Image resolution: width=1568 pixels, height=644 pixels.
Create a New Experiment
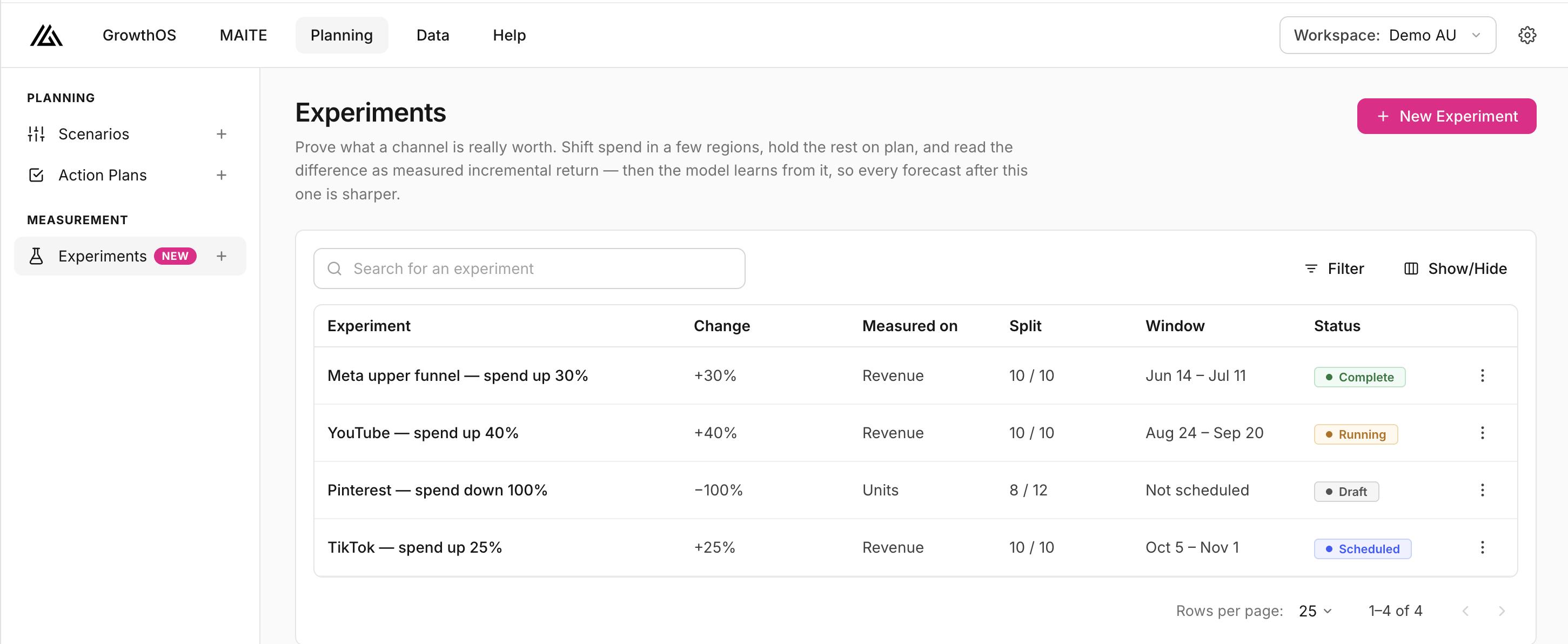tap(1446, 116)
